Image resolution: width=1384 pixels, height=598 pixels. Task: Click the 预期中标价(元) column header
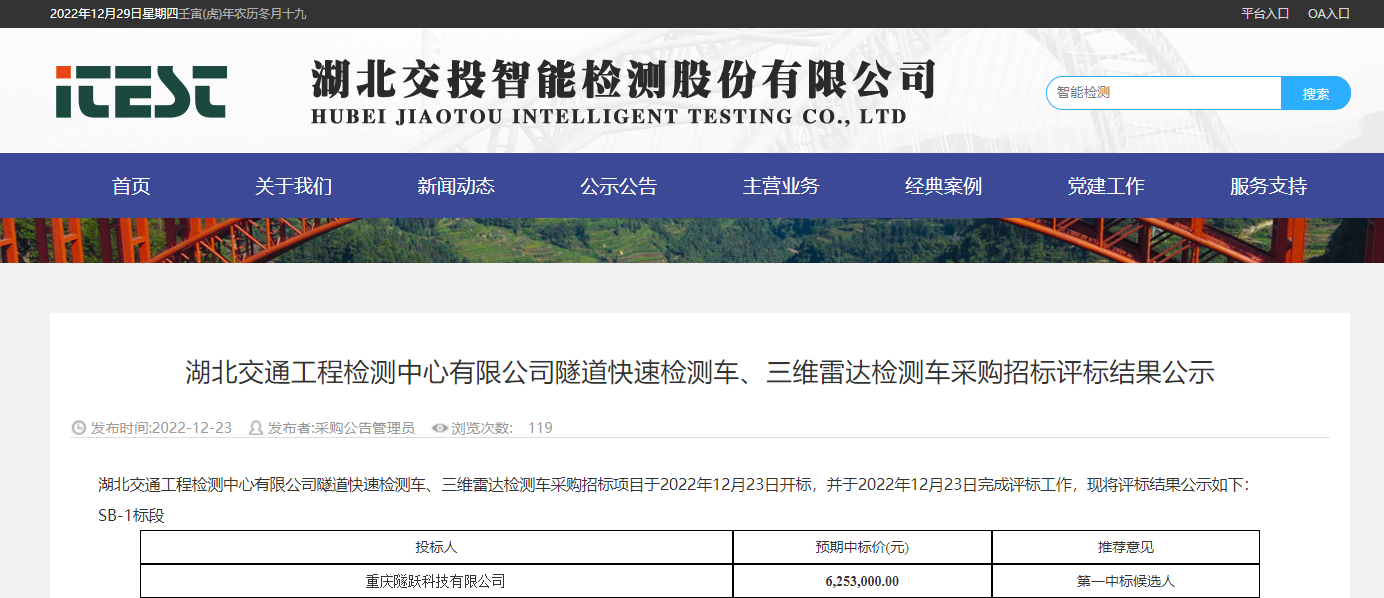point(862,547)
